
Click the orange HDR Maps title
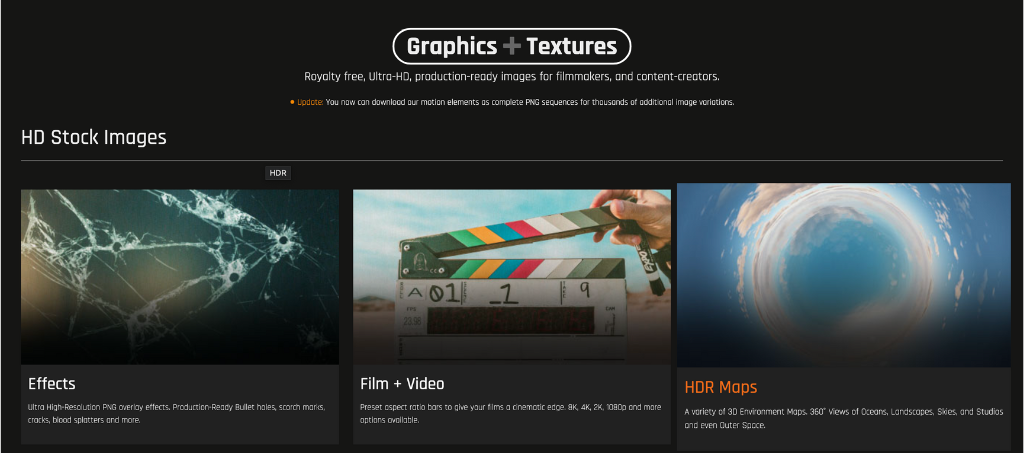721,387
